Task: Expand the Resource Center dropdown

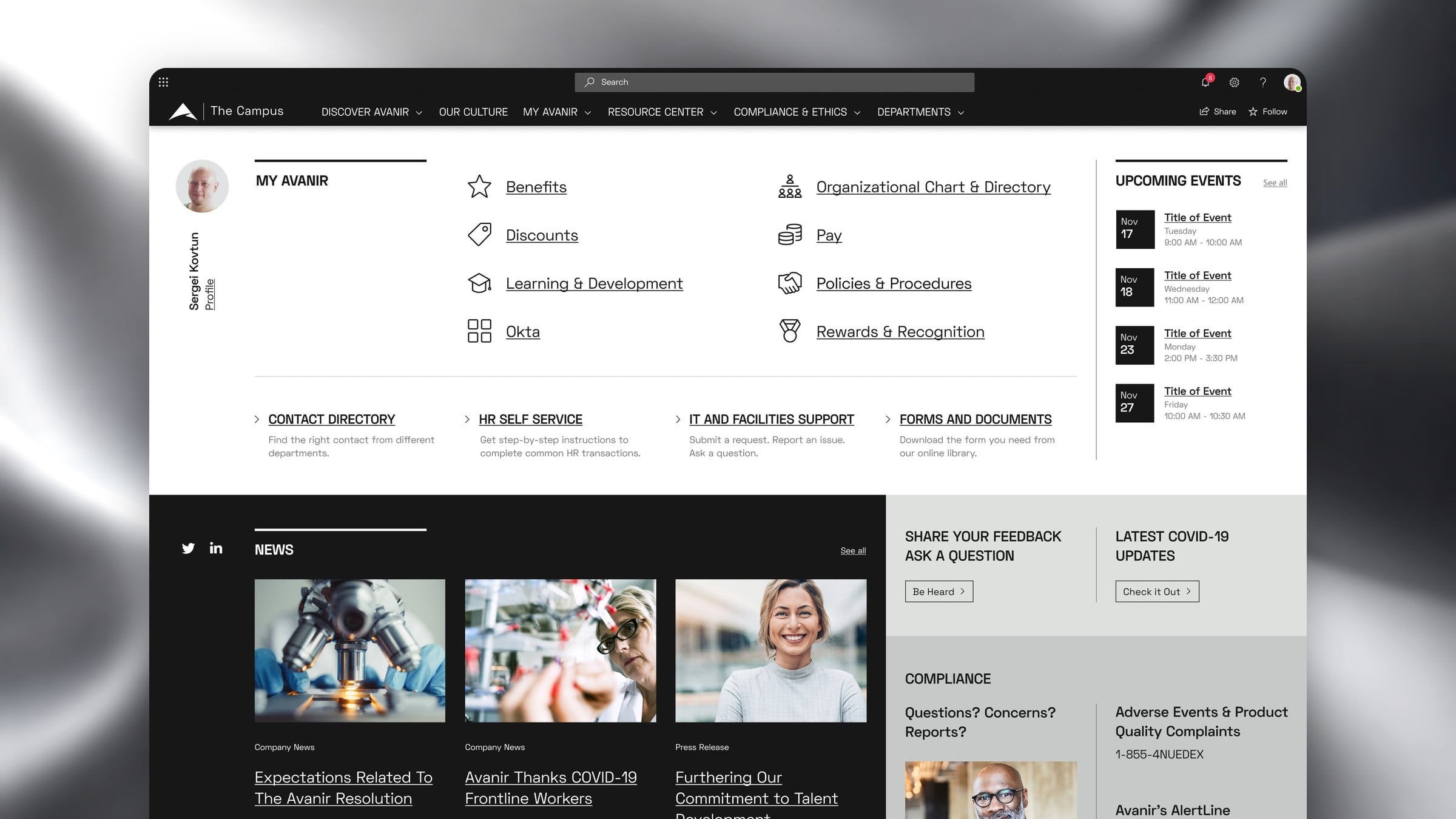Action: coord(662,112)
